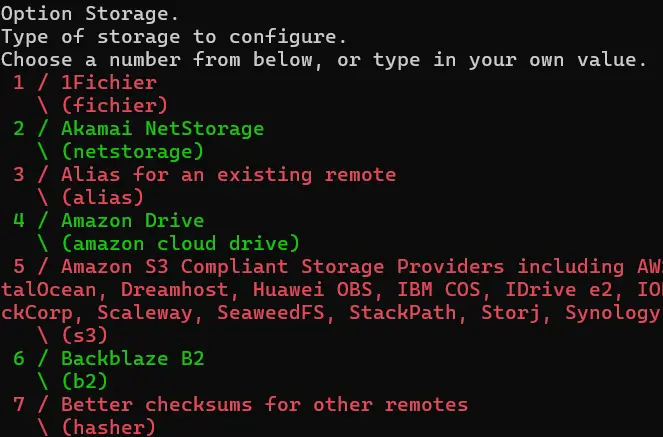This screenshot has height=437, width=663.
Task: Select the 1Fichier storage option text
Action: 108,83
